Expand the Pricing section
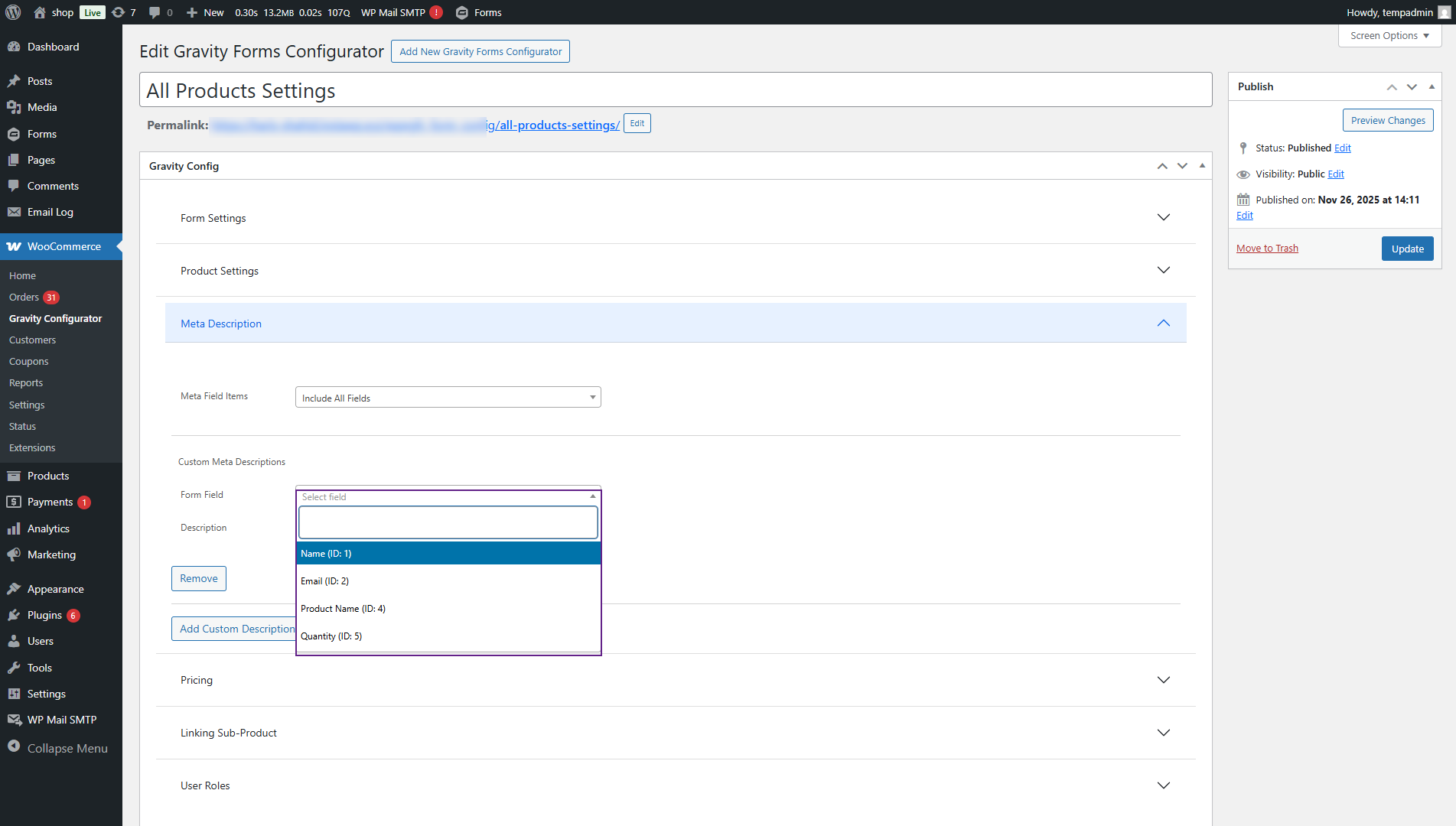This screenshot has width=1456, height=826. 676,680
